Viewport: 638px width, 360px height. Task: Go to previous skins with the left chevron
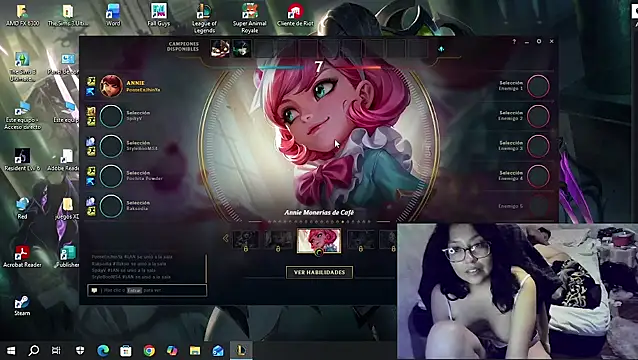pos(225,238)
